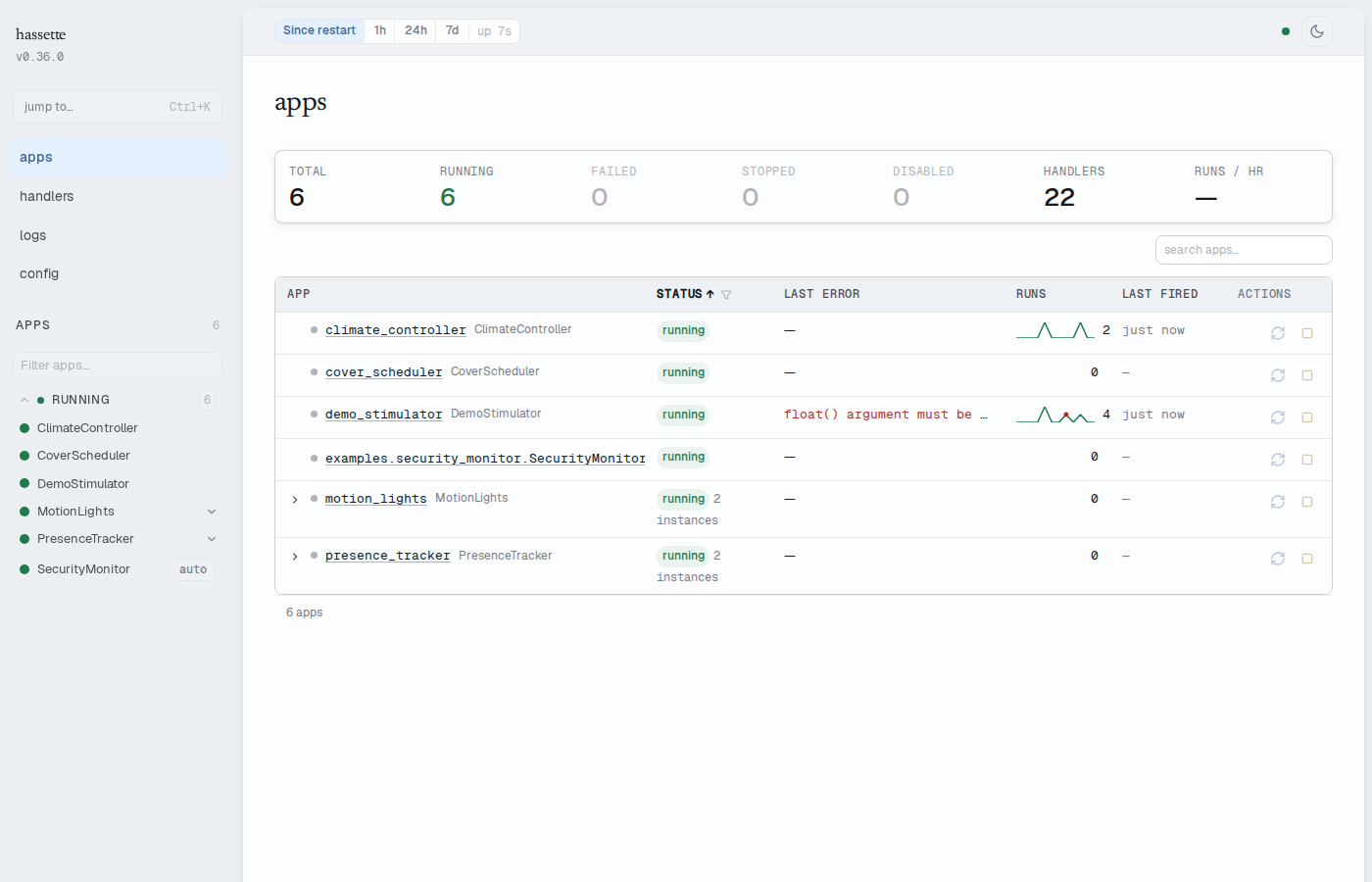Viewport: 1372px width, 882px height.
Task: Expand PresenceTracker in sidebar
Action: tap(212, 539)
